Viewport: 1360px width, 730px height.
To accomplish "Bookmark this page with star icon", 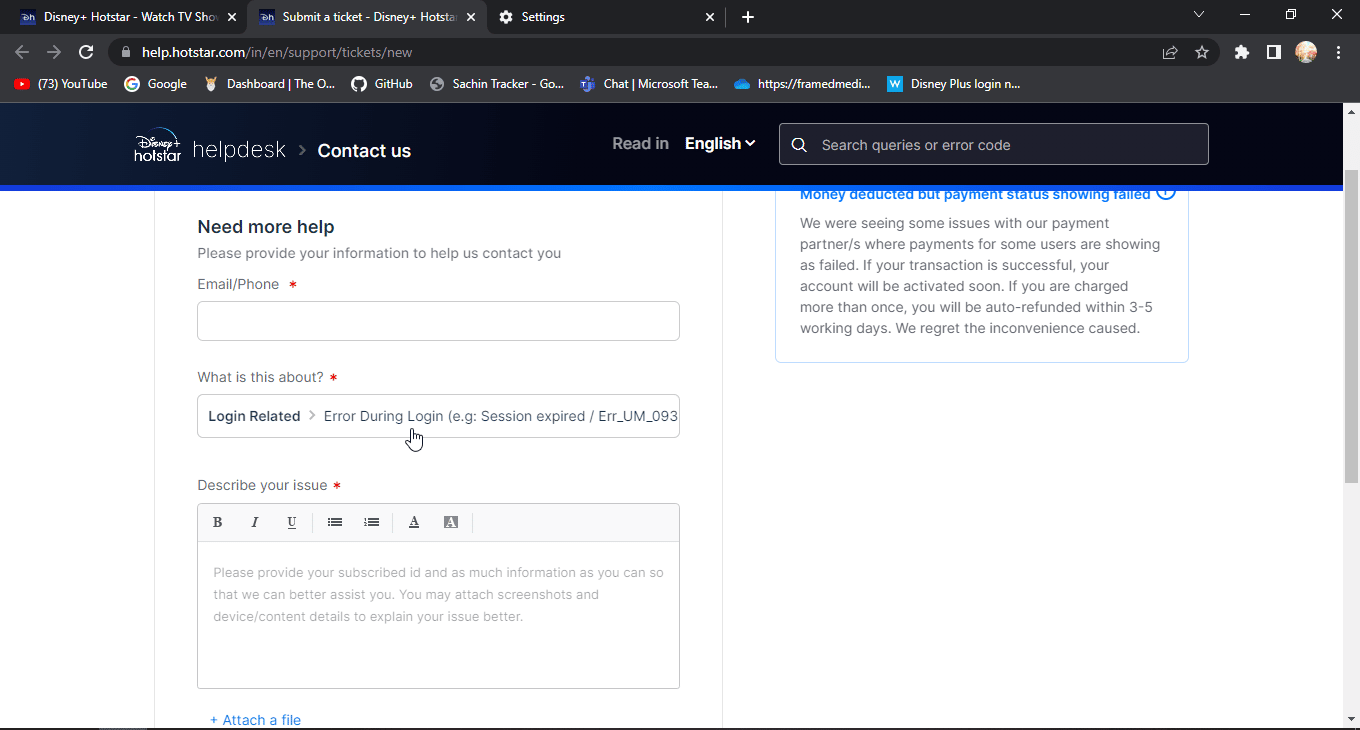I will (x=1202, y=52).
